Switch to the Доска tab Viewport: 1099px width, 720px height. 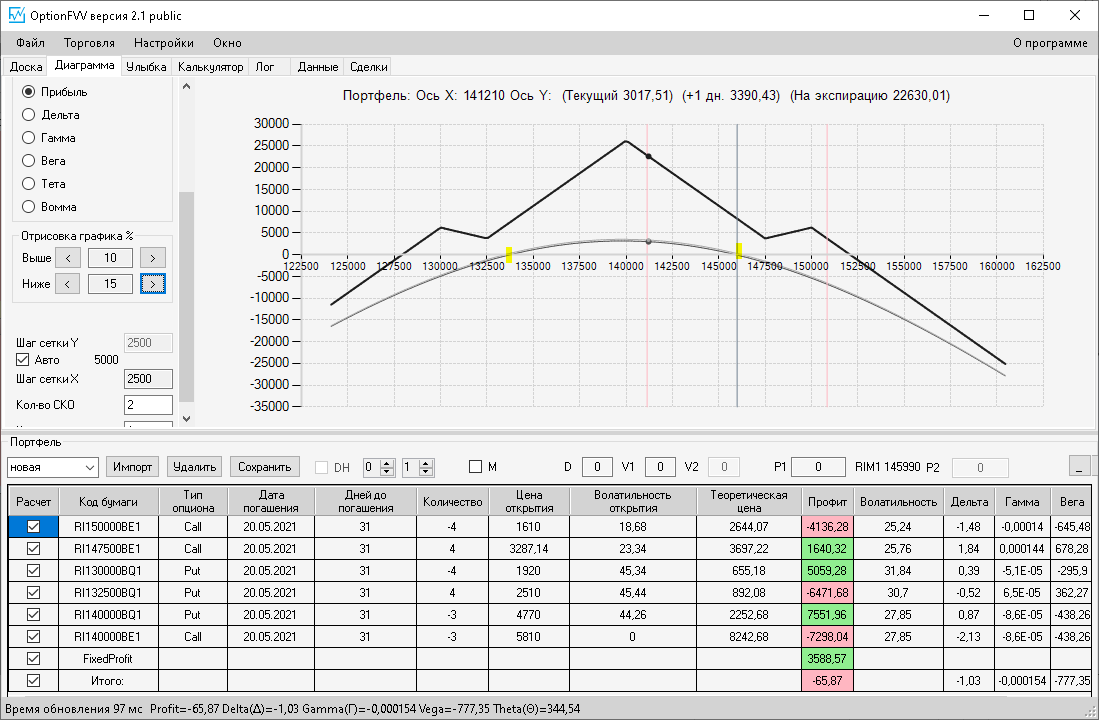click(x=26, y=67)
